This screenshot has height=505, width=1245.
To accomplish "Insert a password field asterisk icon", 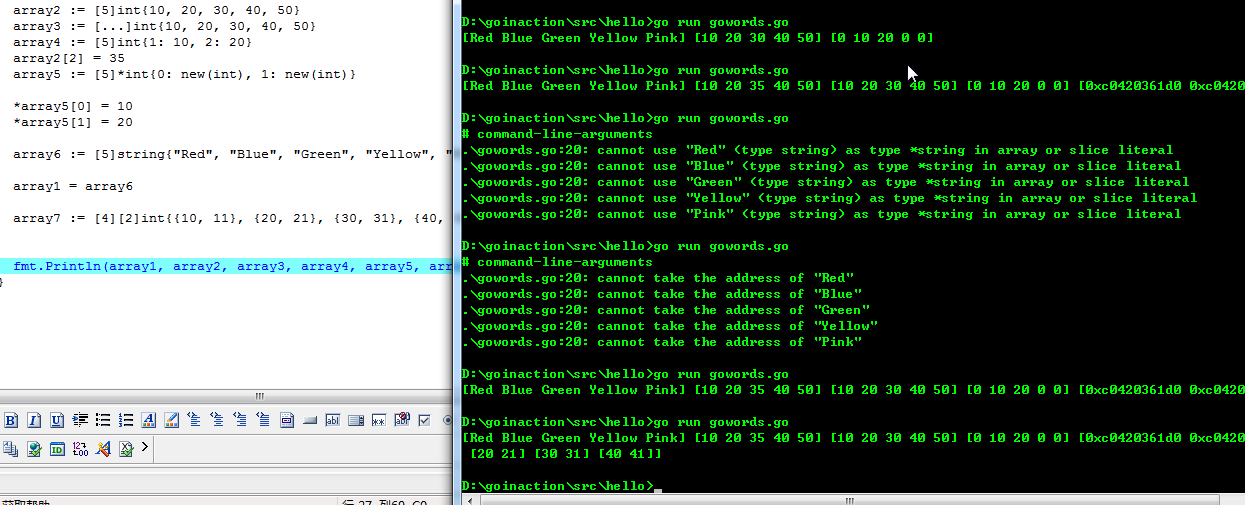I will point(379,420).
